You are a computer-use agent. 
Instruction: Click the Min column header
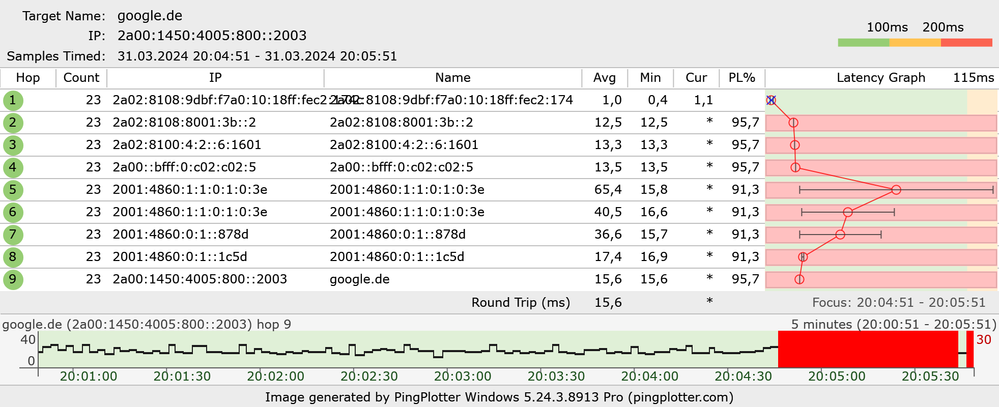pyautogui.click(x=651, y=78)
